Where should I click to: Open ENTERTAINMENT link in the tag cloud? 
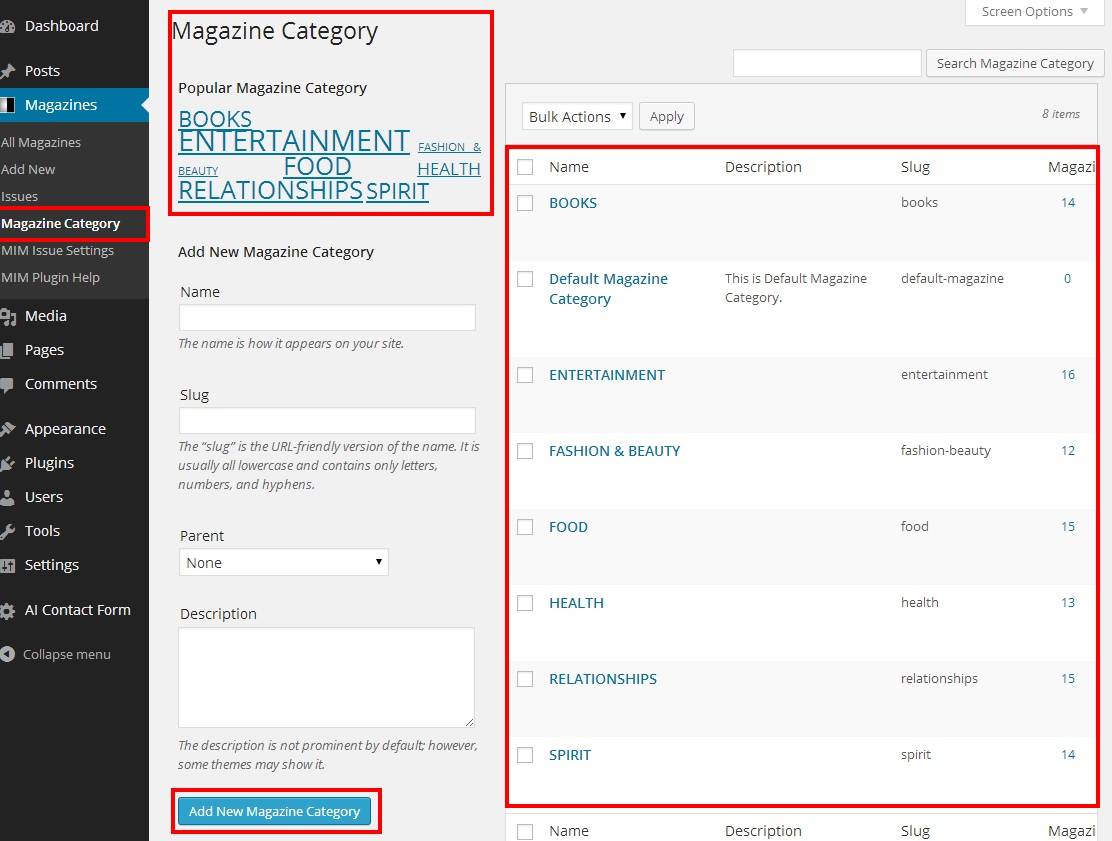(x=294, y=141)
